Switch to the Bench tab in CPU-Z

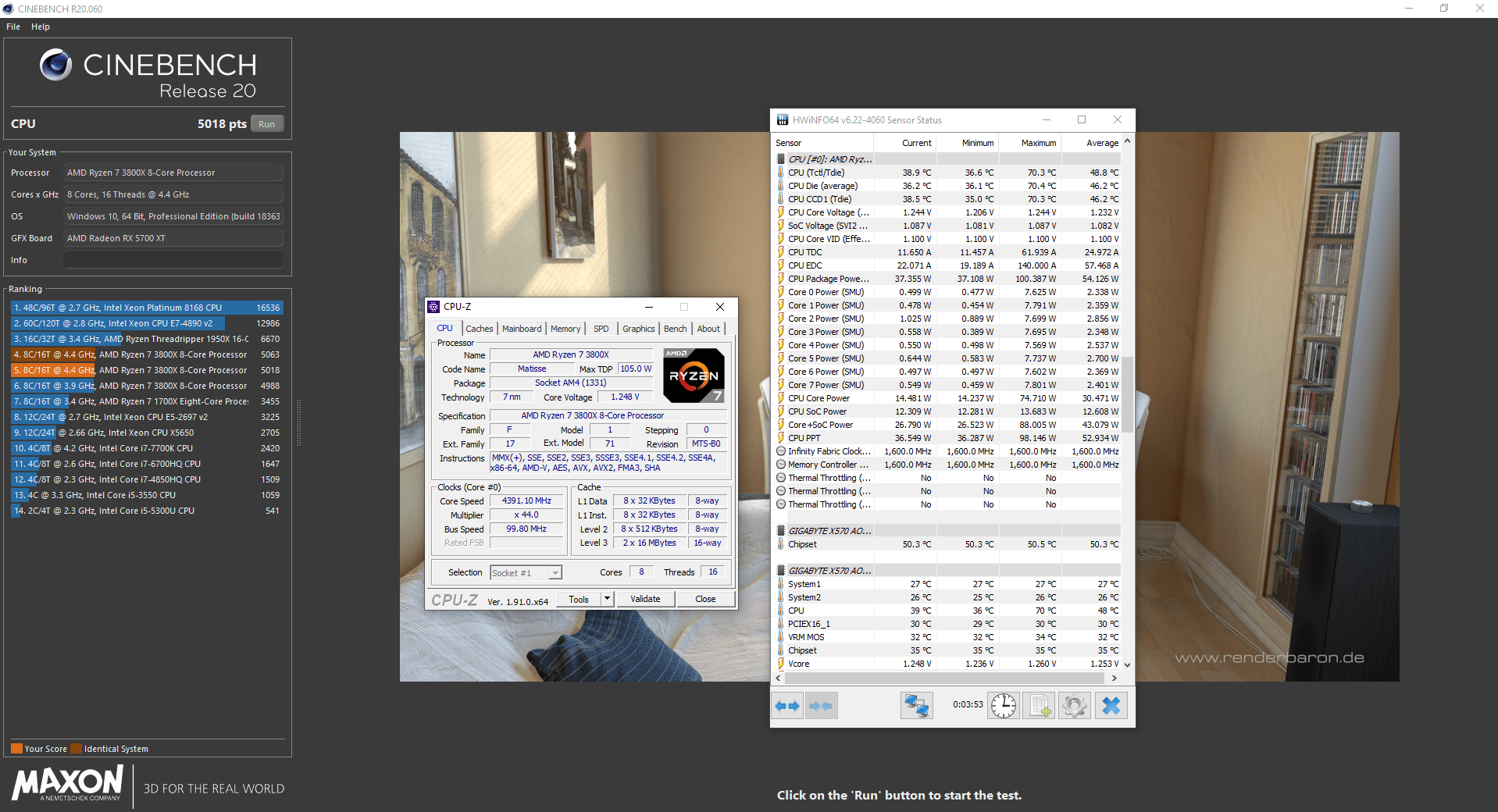tap(674, 329)
